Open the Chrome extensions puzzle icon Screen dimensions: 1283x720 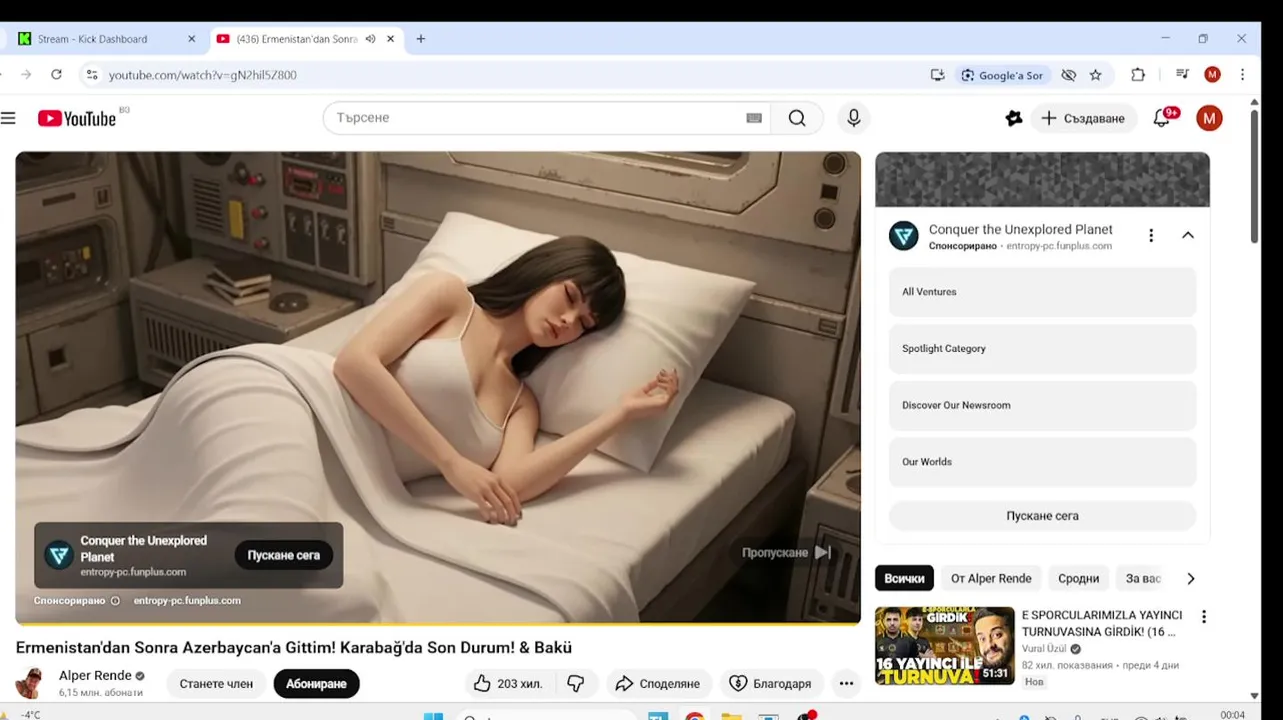[1138, 75]
